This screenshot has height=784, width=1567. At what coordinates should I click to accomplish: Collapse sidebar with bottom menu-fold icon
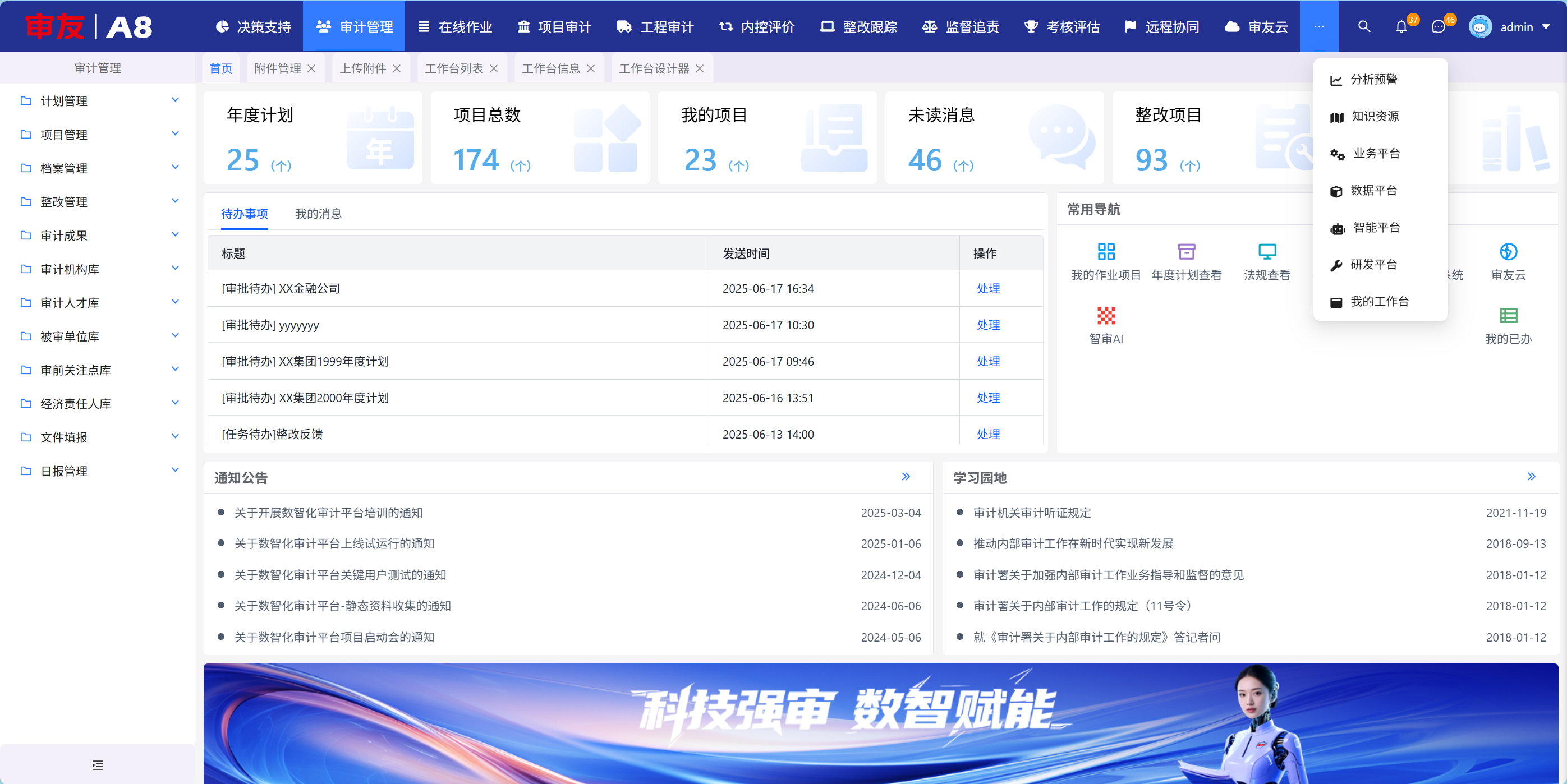click(x=97, y=764)
